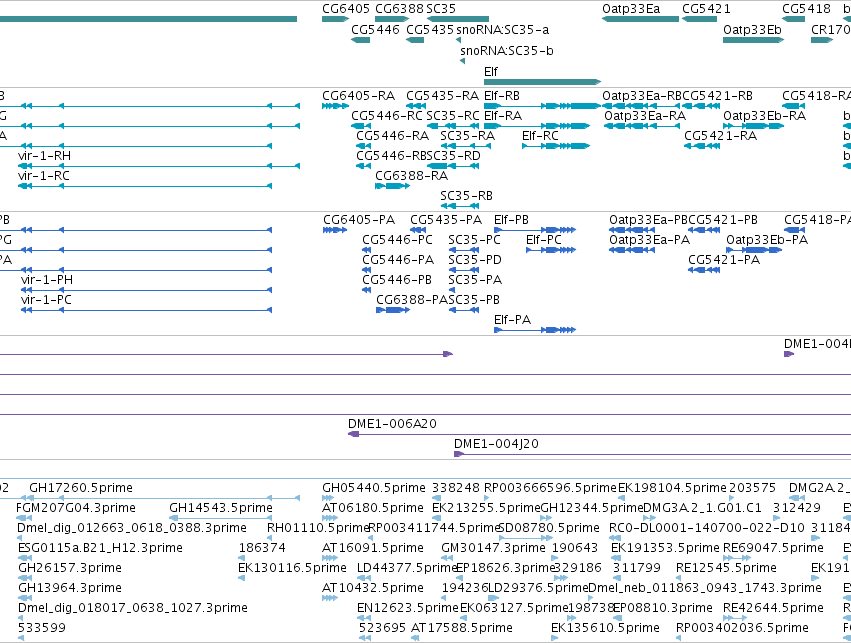851x643 pixels.
Task: Select EST GH26157.3prime
Action: pyautogui.click(x=70, y=568)
